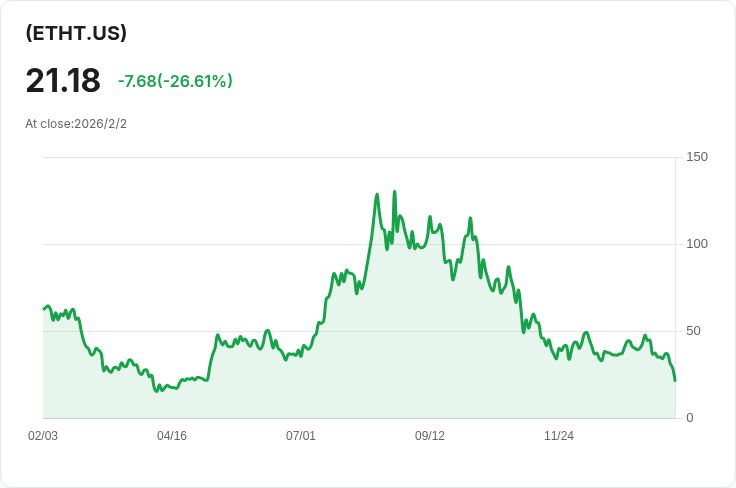The width and height of the screenshot is (736, 488).
Task: Click the 09/12 date axis label
Action: point(429,436)
